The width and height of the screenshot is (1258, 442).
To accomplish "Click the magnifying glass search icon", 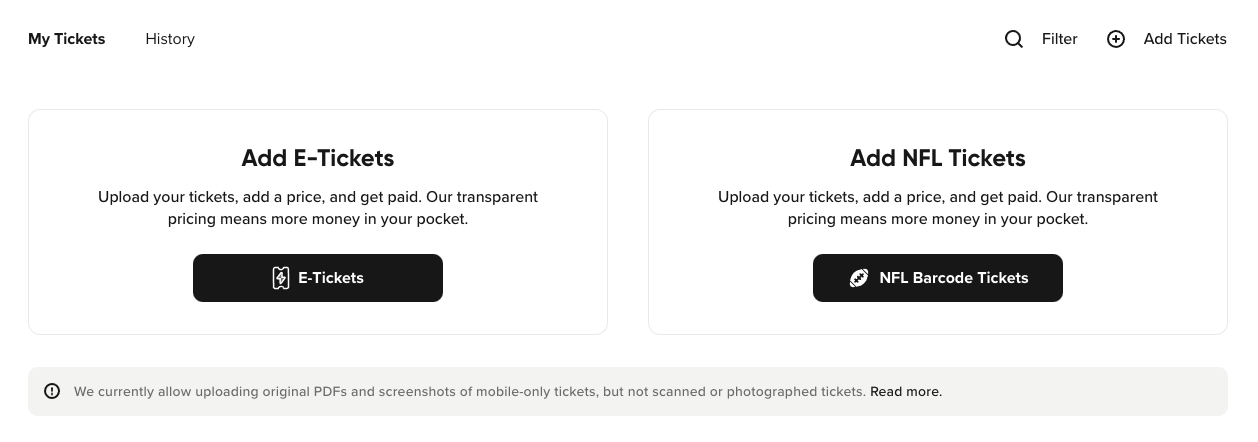I will click(x=1014, y=39).
